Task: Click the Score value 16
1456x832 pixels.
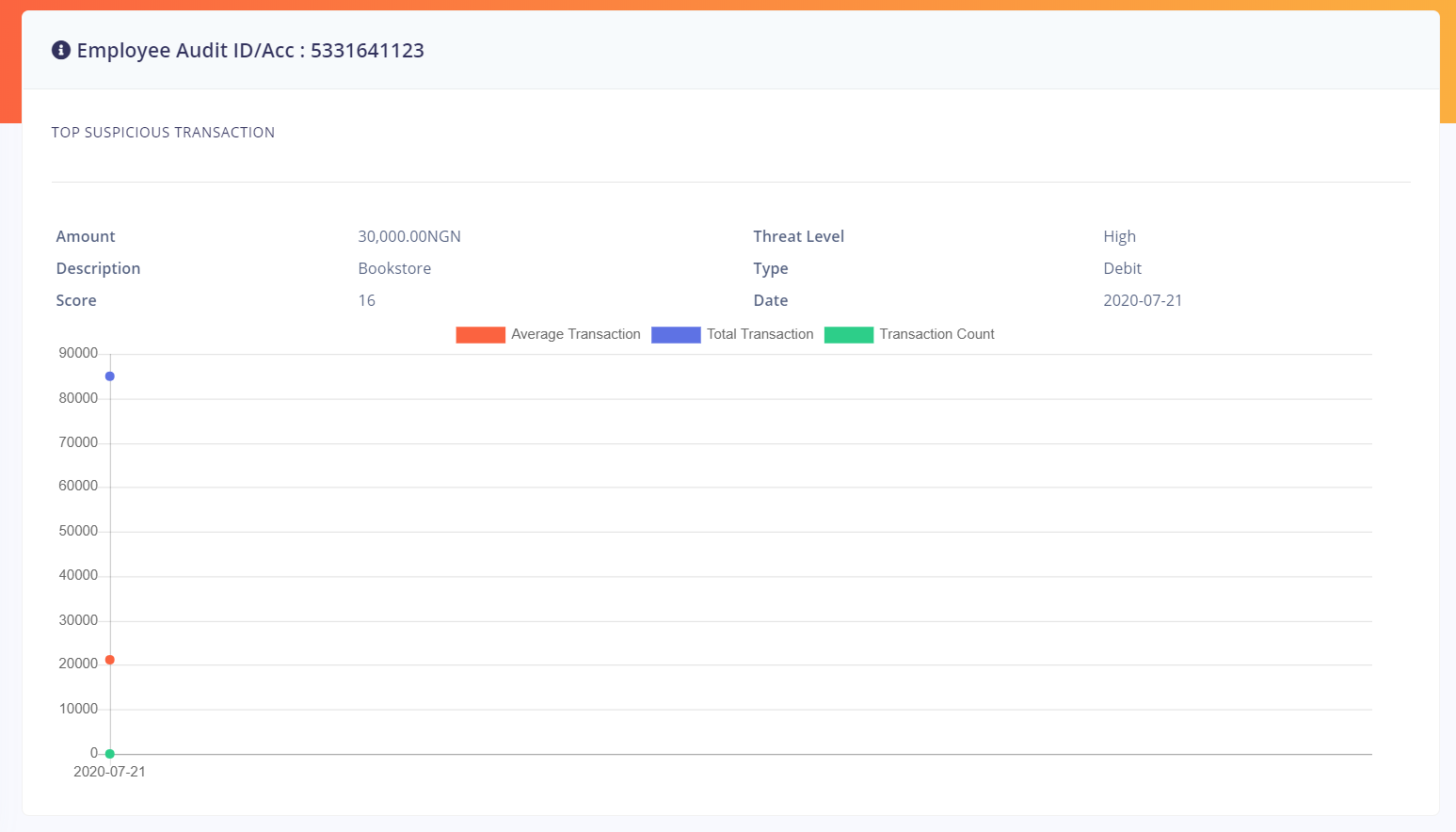Action: pyautogui.click(x=366, y=300)
